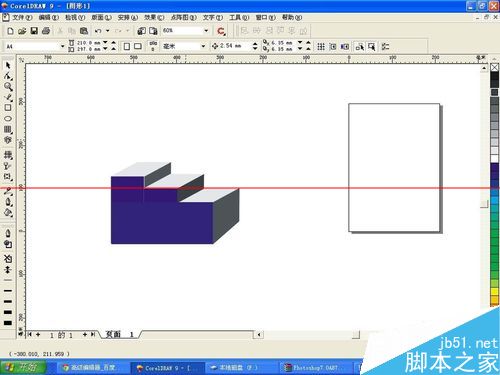Click the white page rectangle on canvas

click(394, 167)
